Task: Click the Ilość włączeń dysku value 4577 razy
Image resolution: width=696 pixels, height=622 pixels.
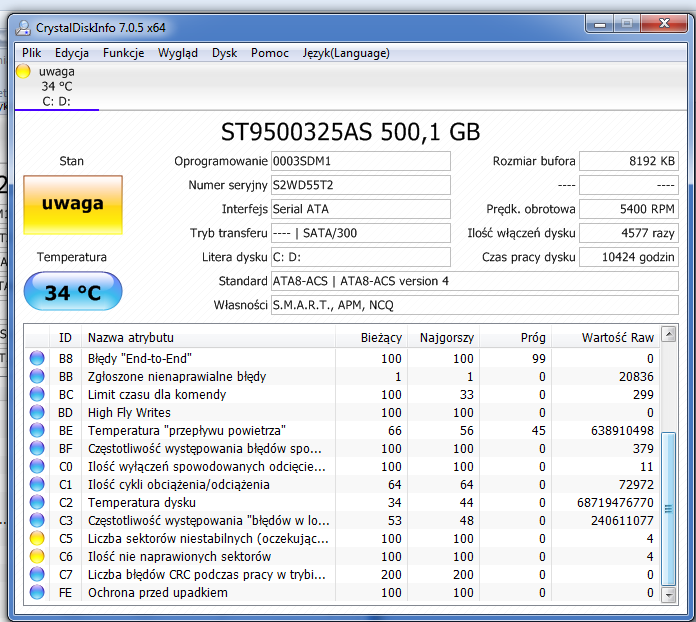Action: click(x=629, y=233)
